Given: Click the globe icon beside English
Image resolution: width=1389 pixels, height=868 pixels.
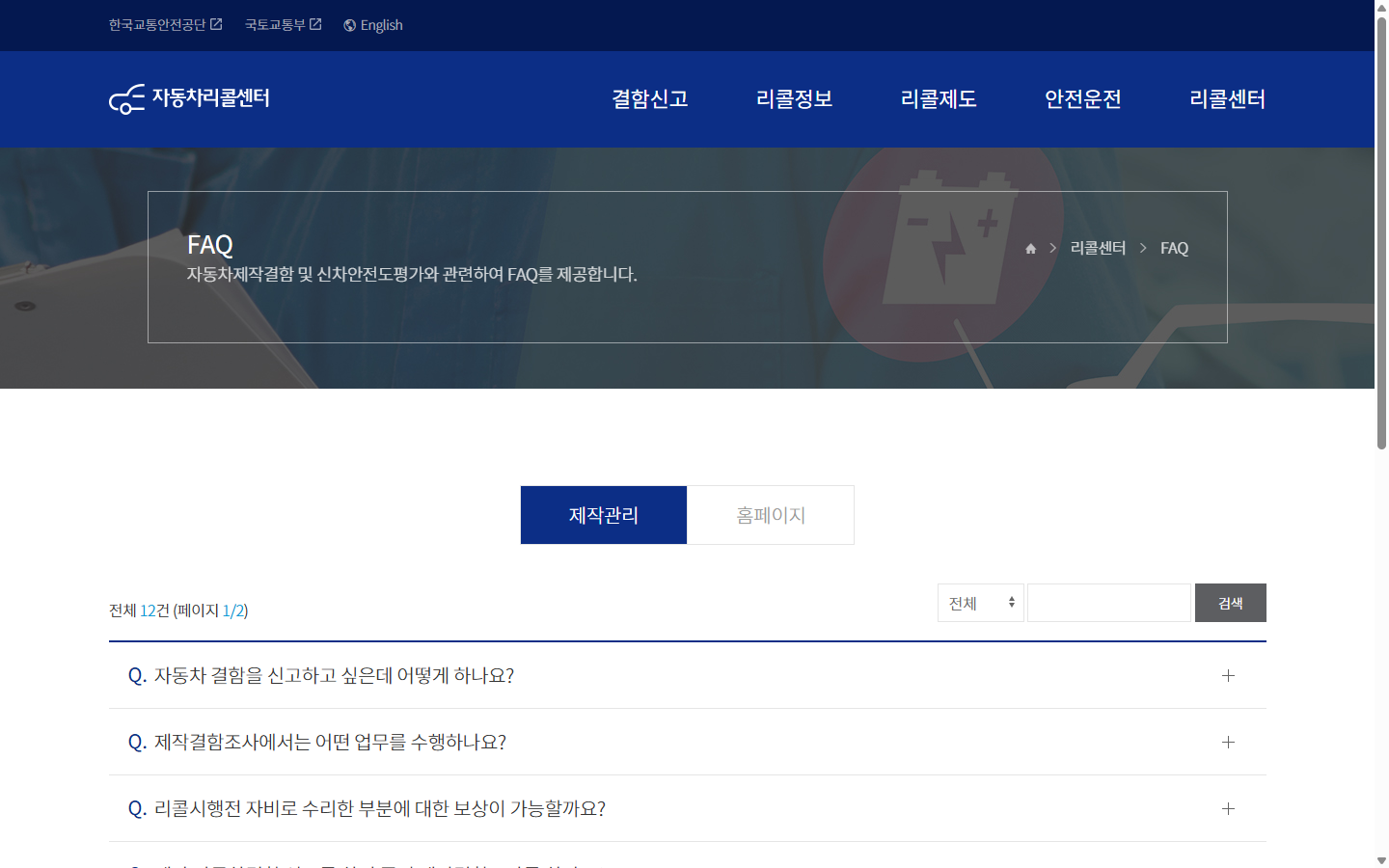Looking at the screenshot, I should (x=350, y=25).
